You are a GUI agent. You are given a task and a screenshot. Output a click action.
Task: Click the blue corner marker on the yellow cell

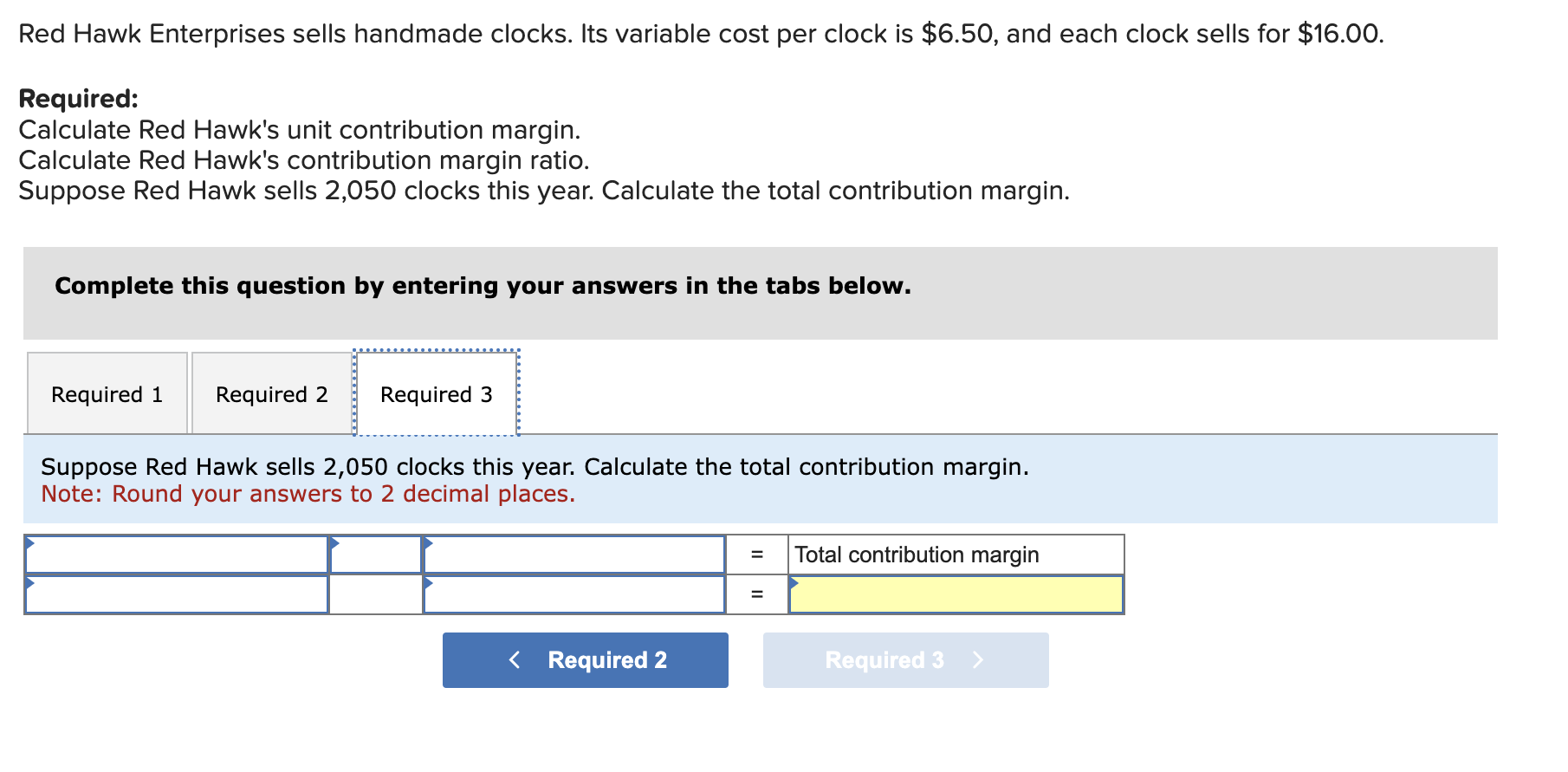pyautogui.click(x=794, y=582)
